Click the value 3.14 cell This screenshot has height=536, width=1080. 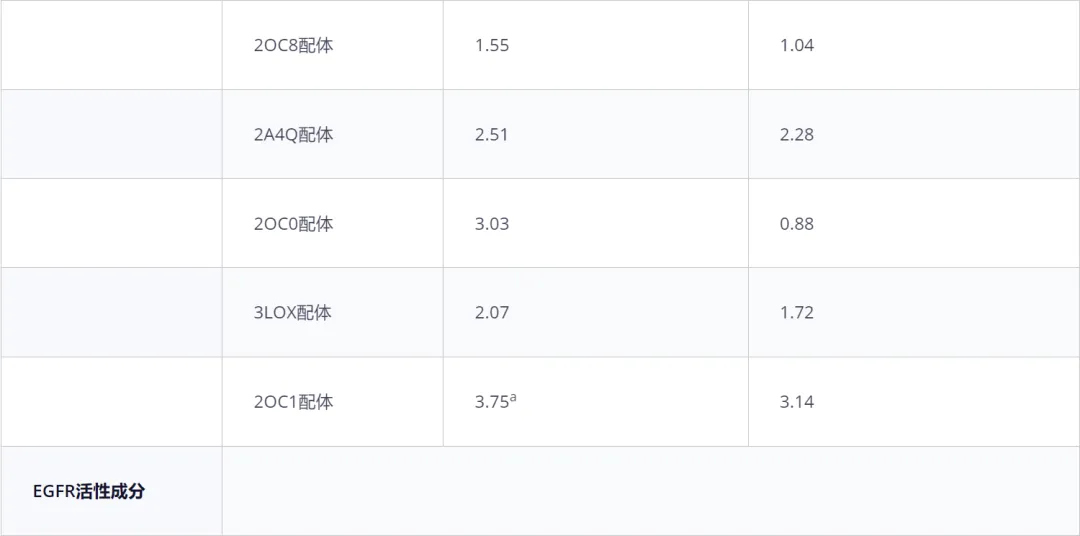tap(913, 402)
